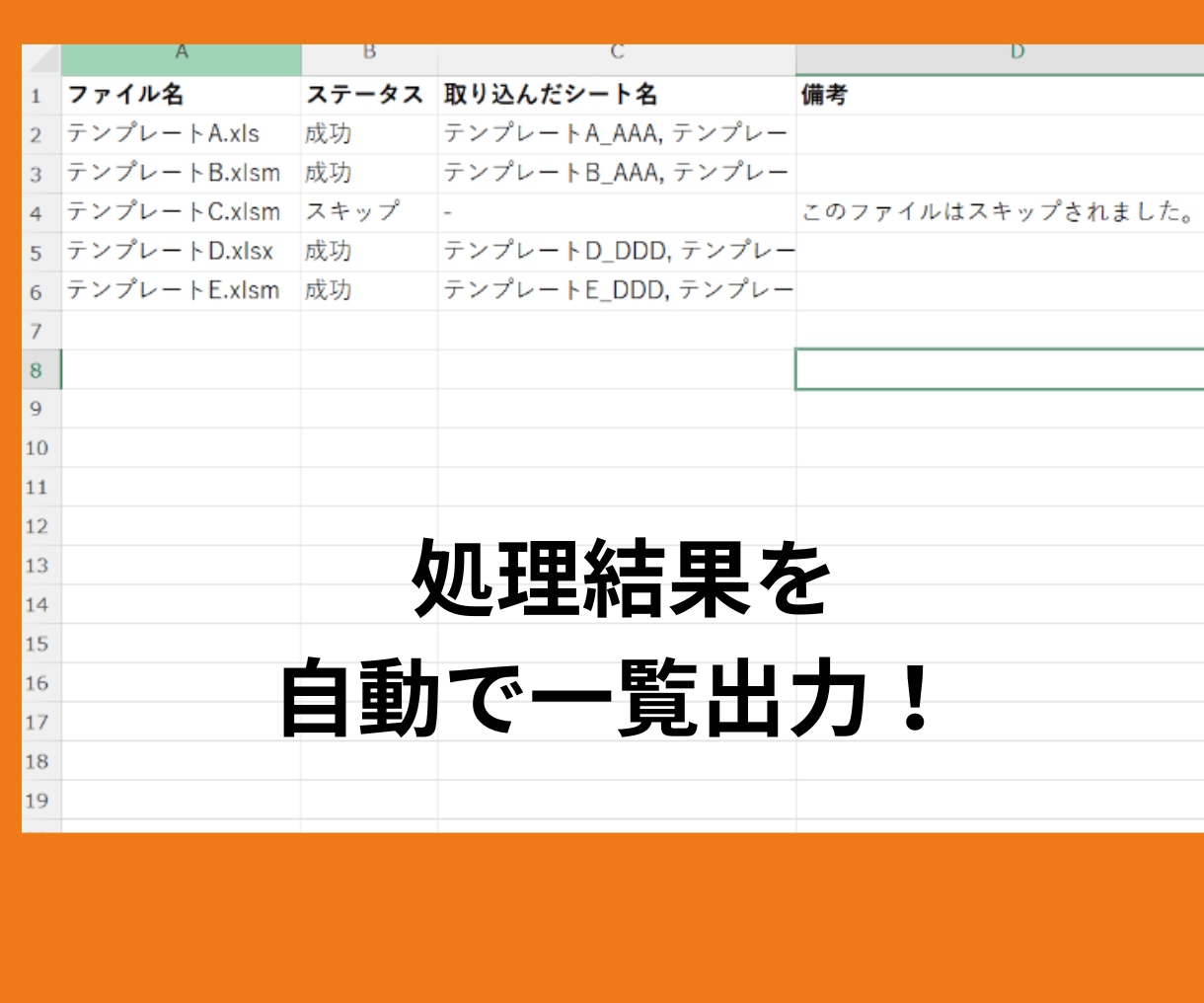Screen dimensions: 1204x1003
Task: Select row 19 header
Action: pos(41,801)
